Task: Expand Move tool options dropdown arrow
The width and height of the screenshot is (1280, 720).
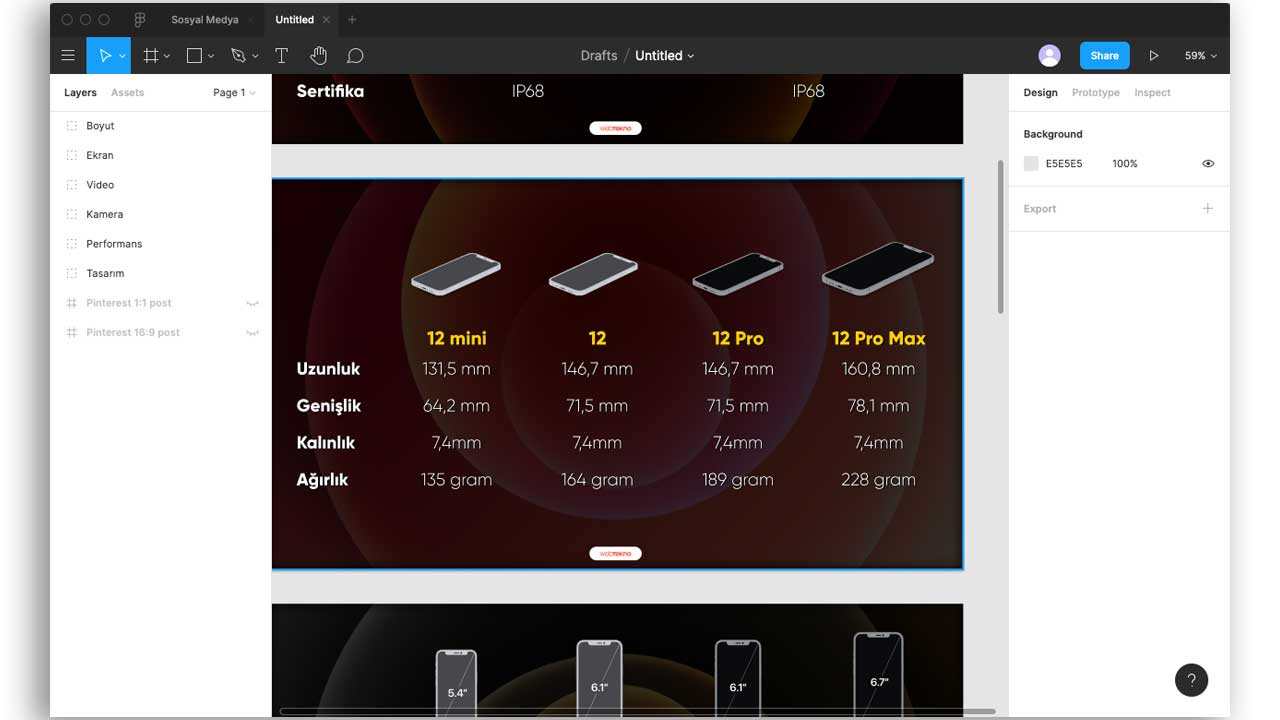Action: coord(122,56)
